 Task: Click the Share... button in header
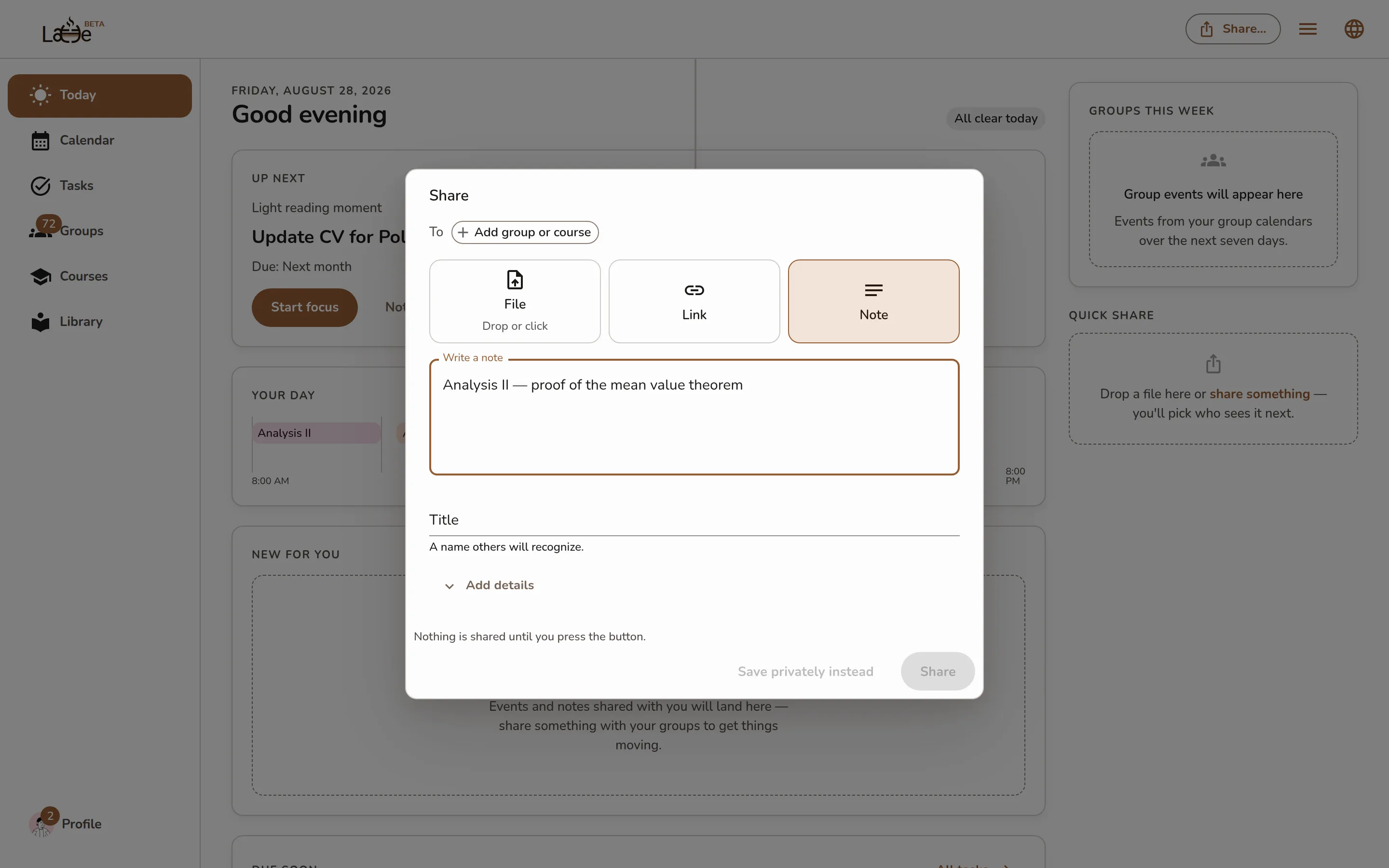tap(1233, 29)
